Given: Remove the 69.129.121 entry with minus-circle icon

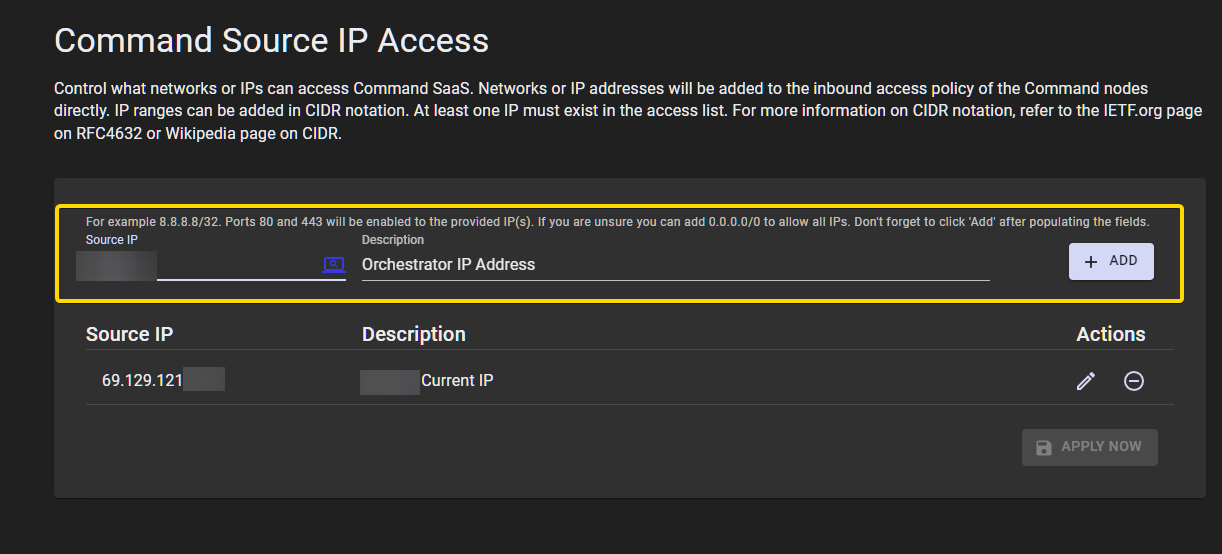Looking at the screenshot, I should (1134, 381).
